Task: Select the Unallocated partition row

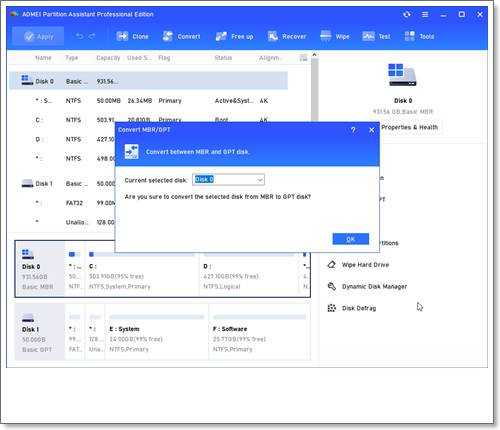Action: 62,222
